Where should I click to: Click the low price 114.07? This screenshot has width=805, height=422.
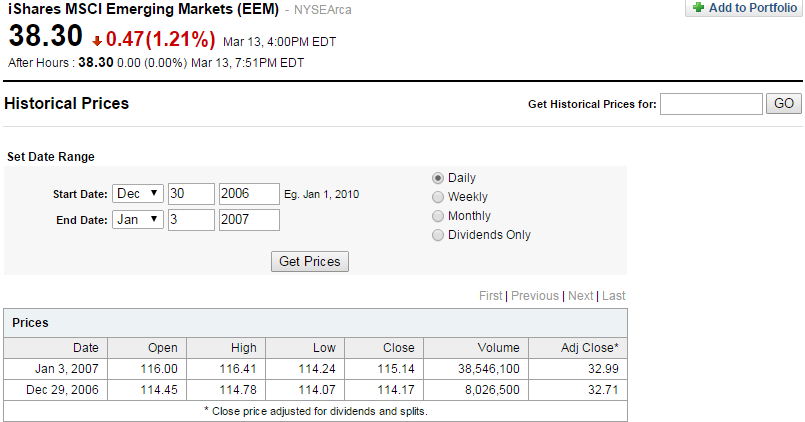tap(317, 390)
